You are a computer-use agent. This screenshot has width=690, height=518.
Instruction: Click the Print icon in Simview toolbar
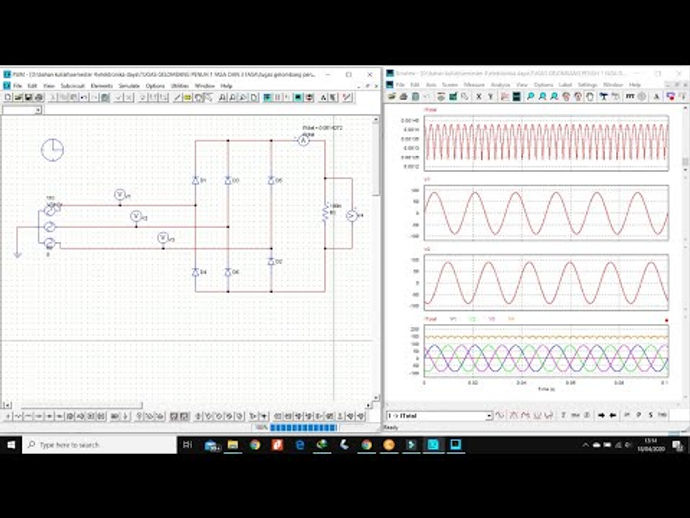click(x=404, y=96)
